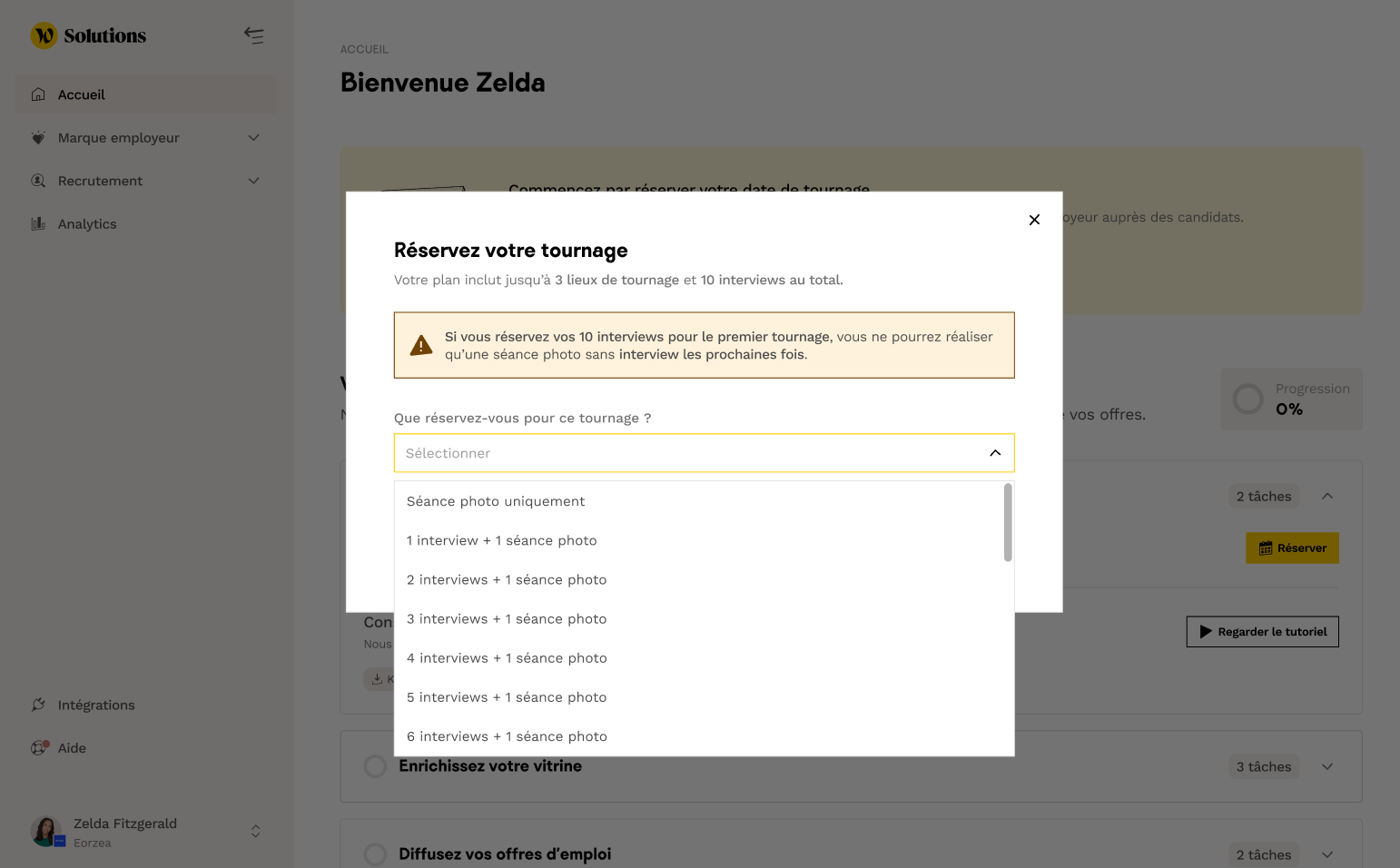Click the Aide help icon
This screenshot has height=868, width=1400.
pos(39,748)
